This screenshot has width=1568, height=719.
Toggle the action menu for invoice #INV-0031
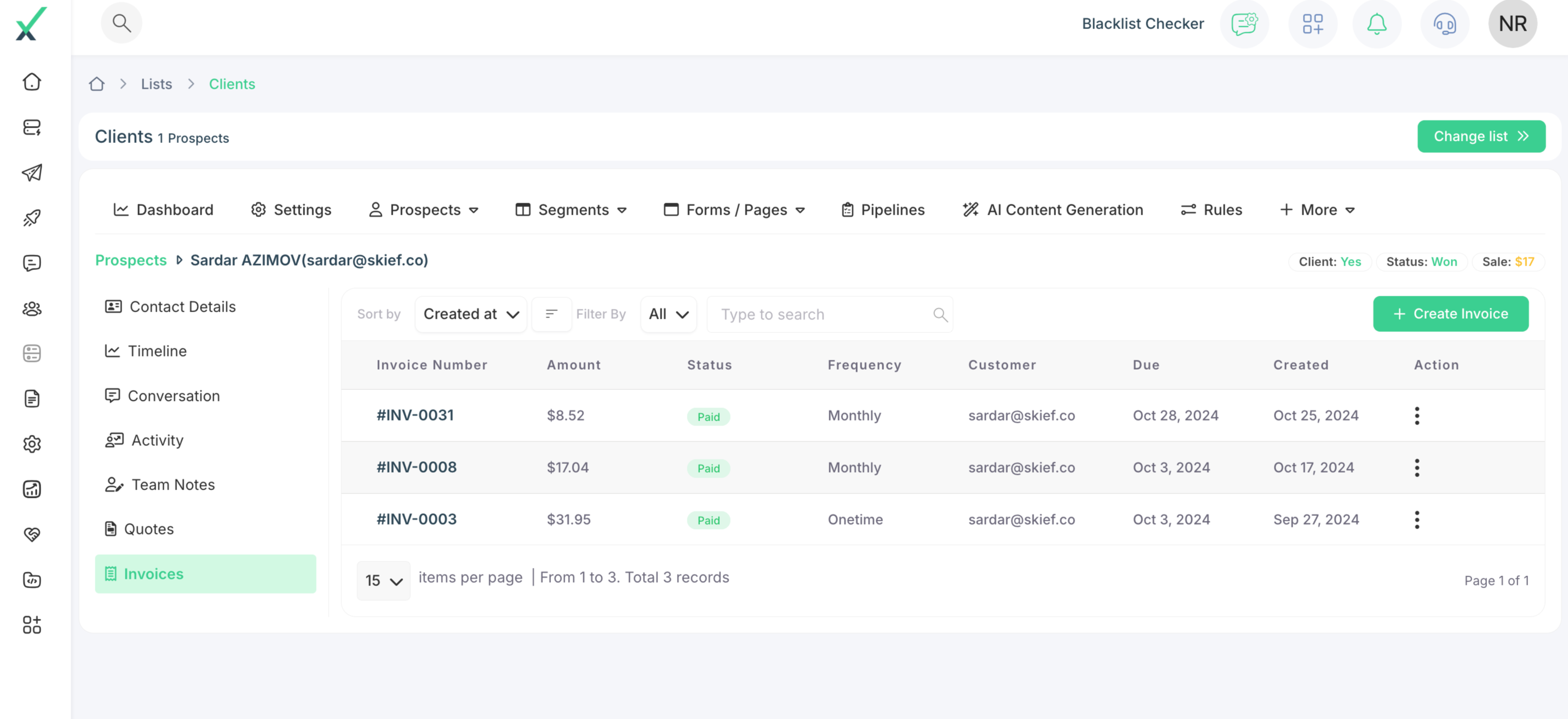pos(1417,415)
